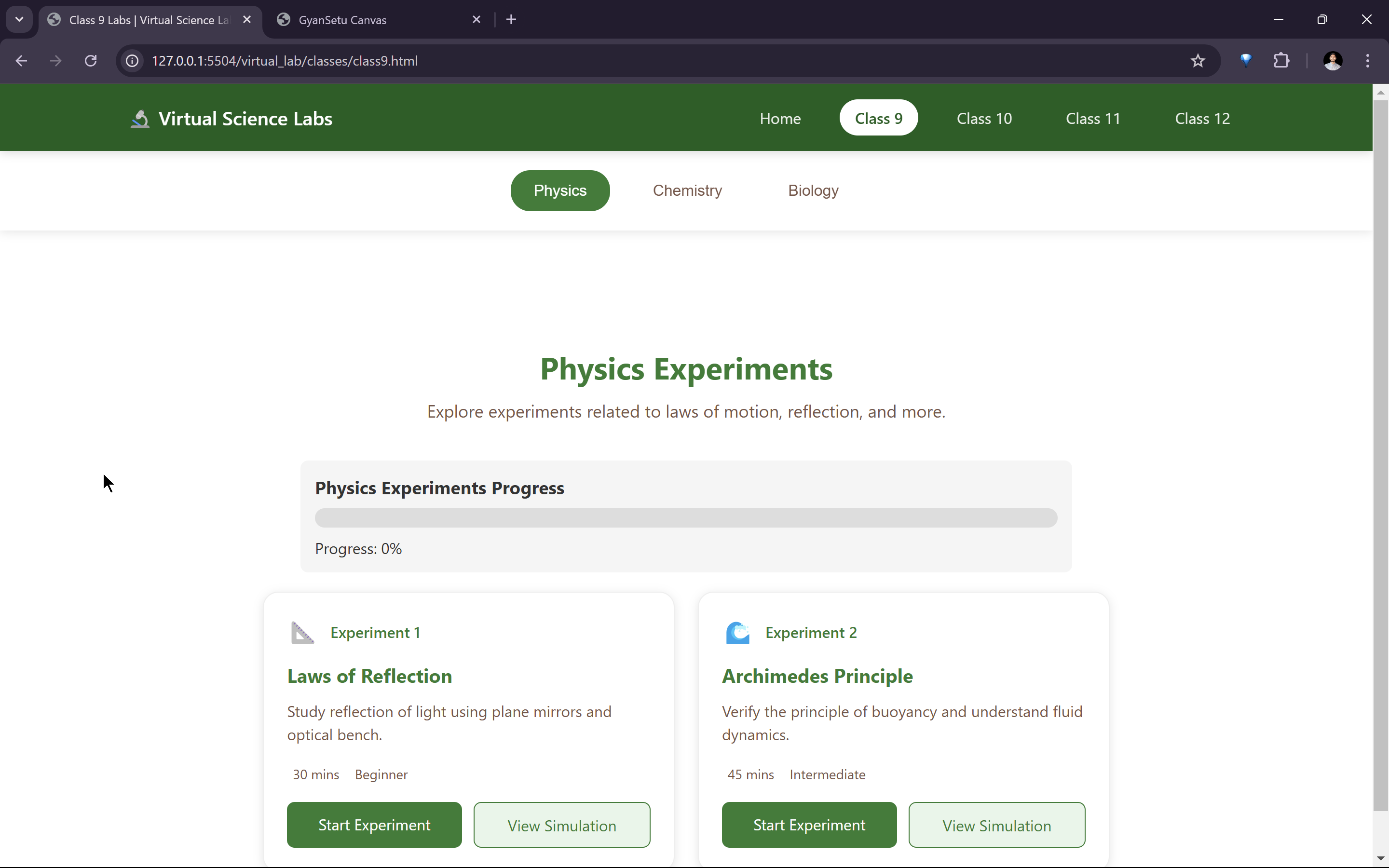The width and height of the screenshot is (1389, 868).
Task: Select the Chemistry subject tab
Action: click(x=687, y=190)
